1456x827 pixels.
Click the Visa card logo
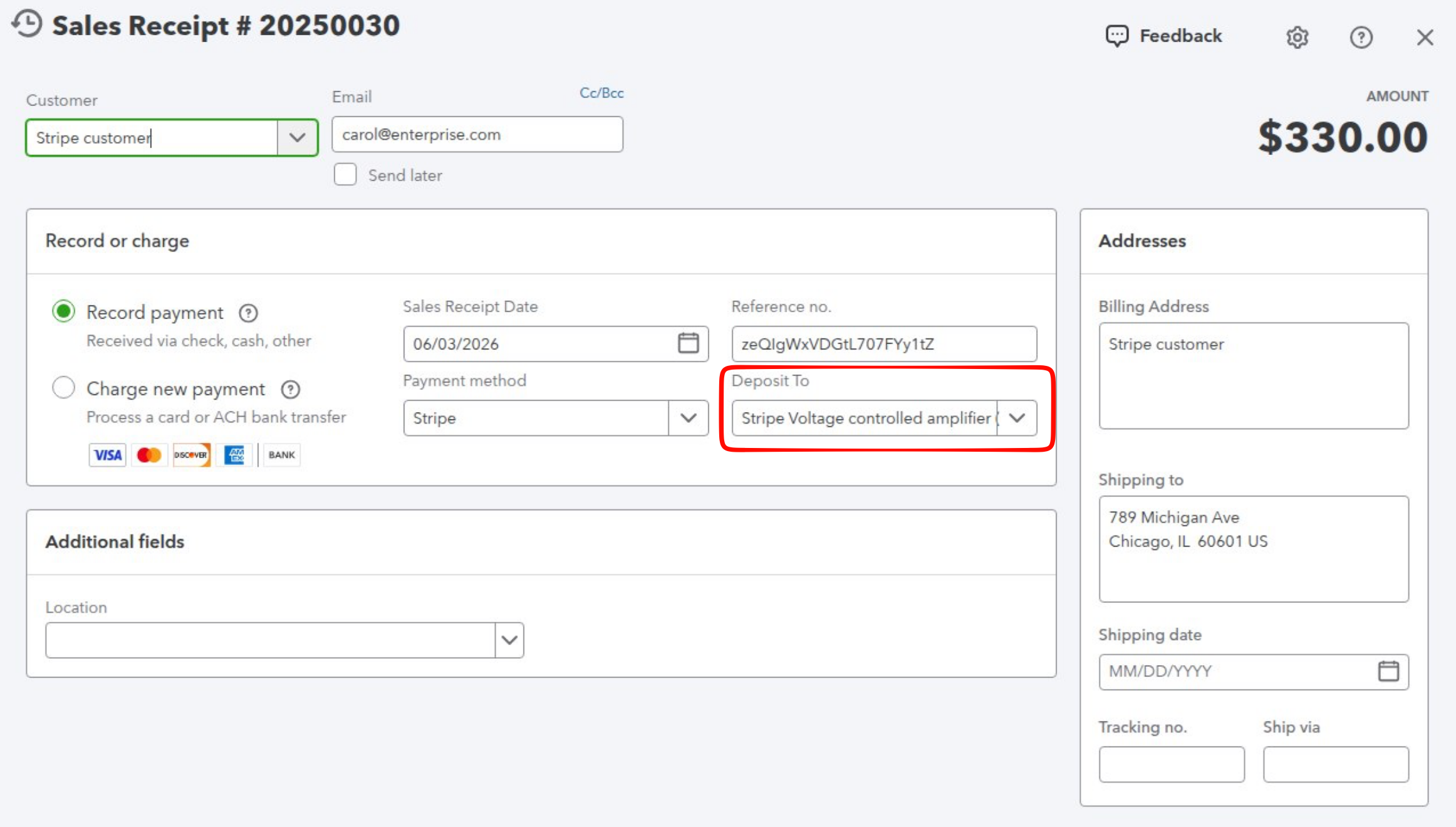click(107, 455)
